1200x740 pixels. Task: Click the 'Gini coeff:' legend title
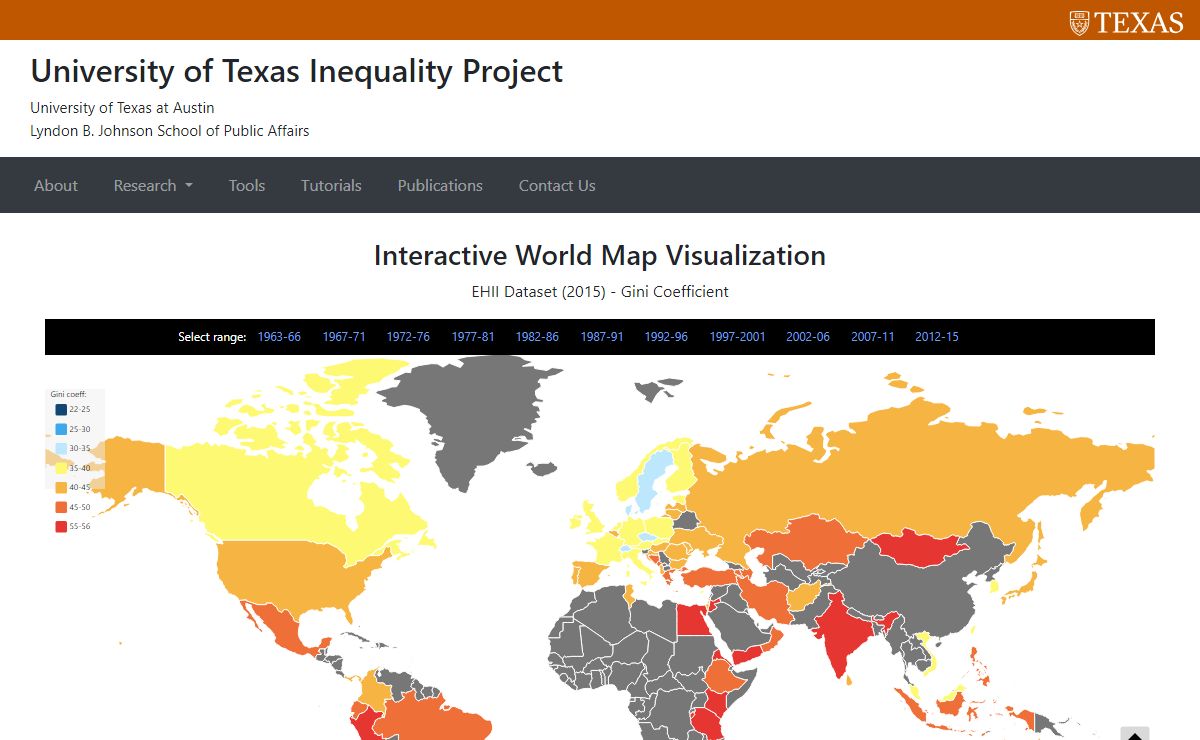[68, 394]
